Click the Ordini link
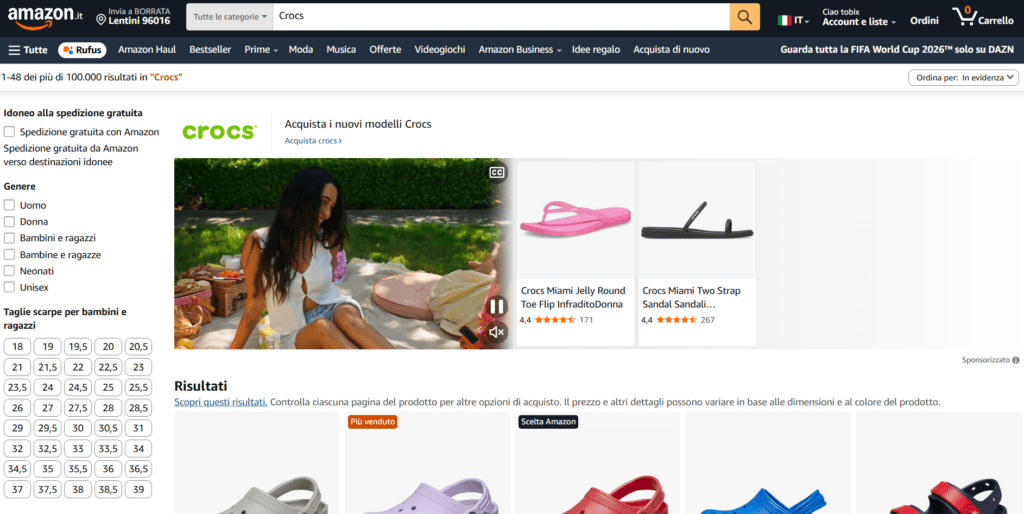Viewport: 1024px width, 514px height. point(924,20)
